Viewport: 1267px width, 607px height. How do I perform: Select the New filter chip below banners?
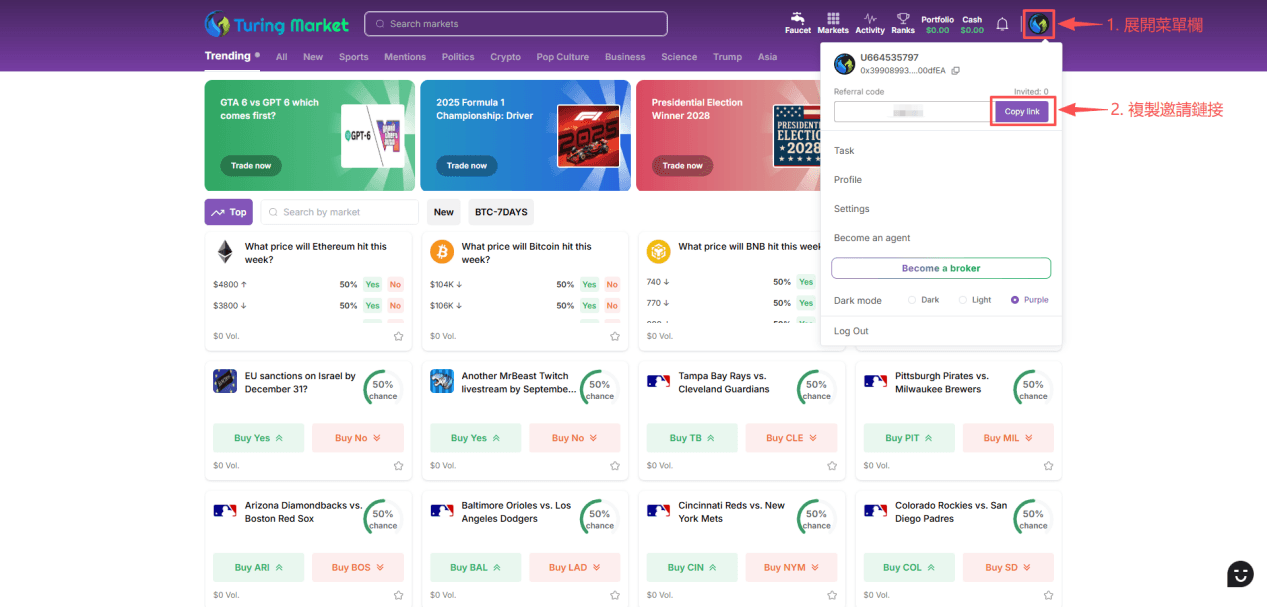[444, 212]
